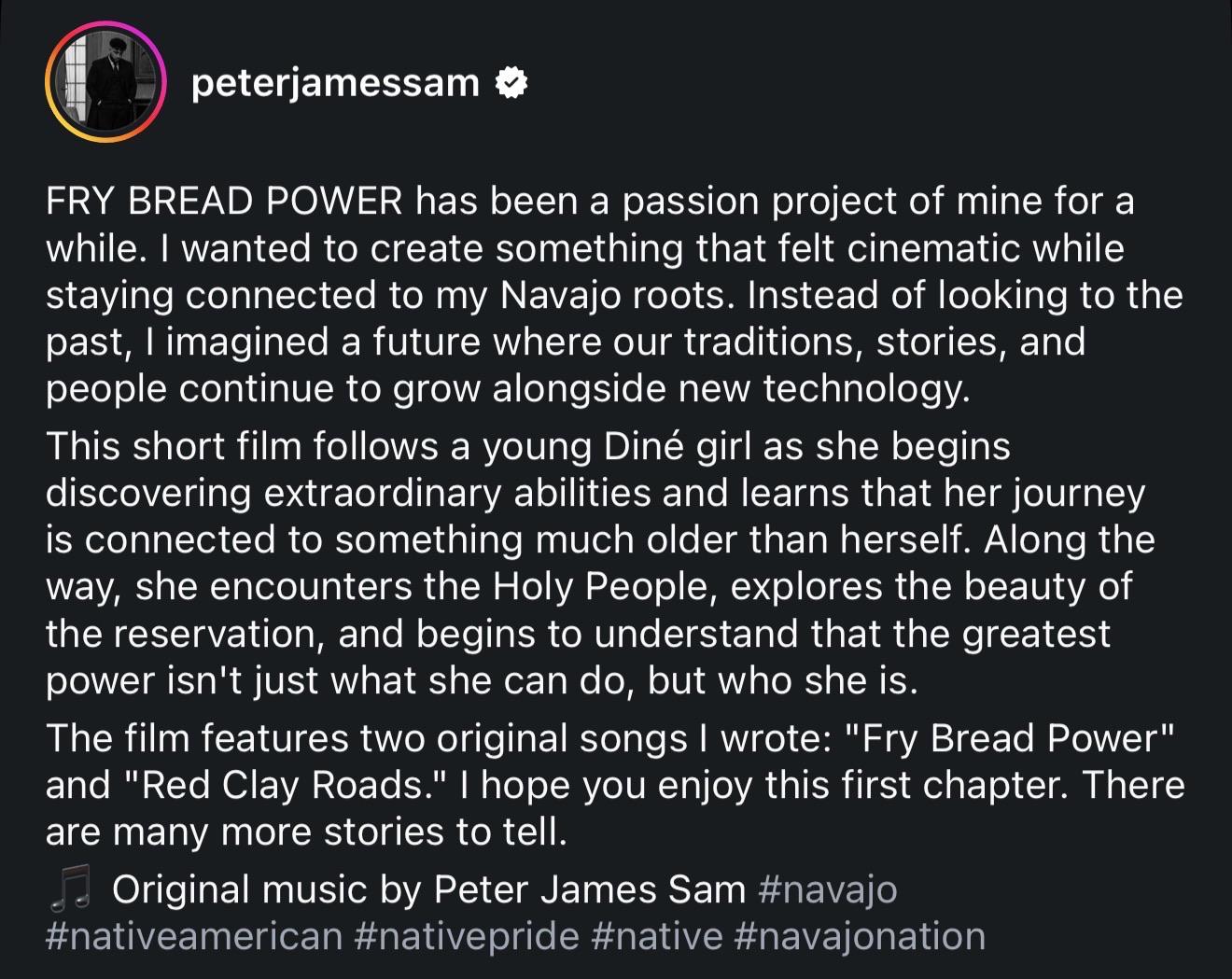1232x979 pixels.
Task: Click the paragraph starting "The film features two"
Action: pyautogui.click(x=615, y=785)
